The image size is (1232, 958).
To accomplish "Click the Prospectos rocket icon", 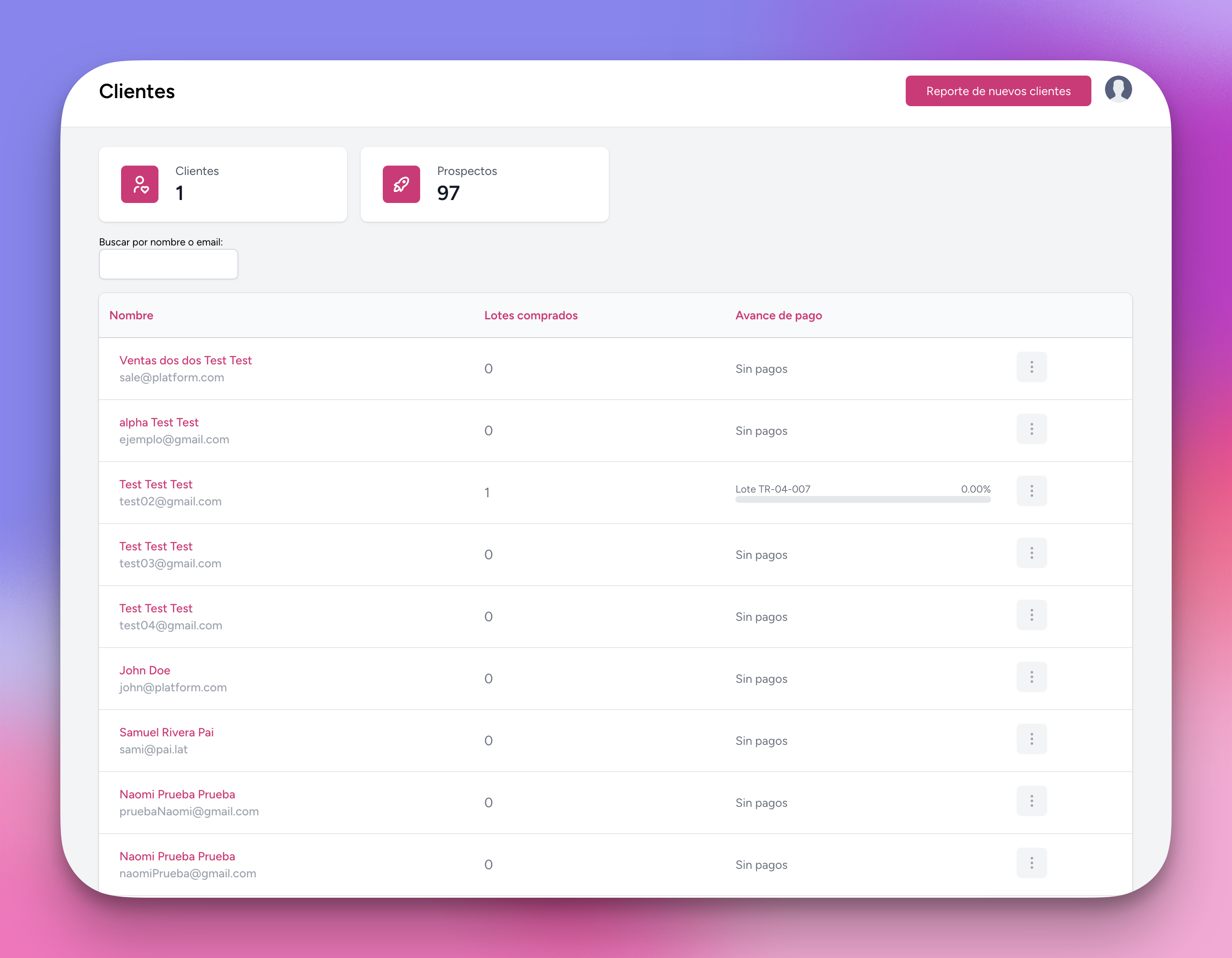I will [401, 184].
